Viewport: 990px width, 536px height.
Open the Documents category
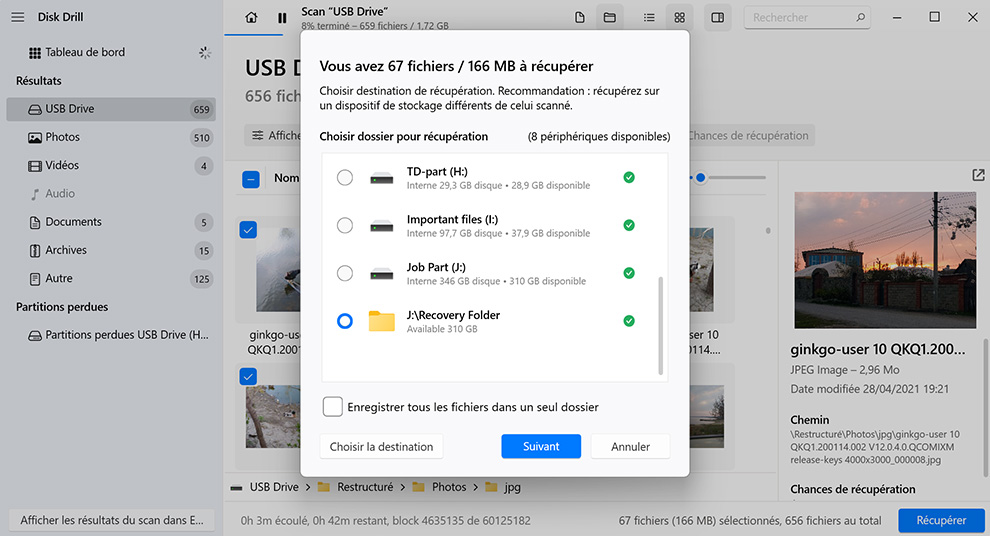[x=111, y=222]
